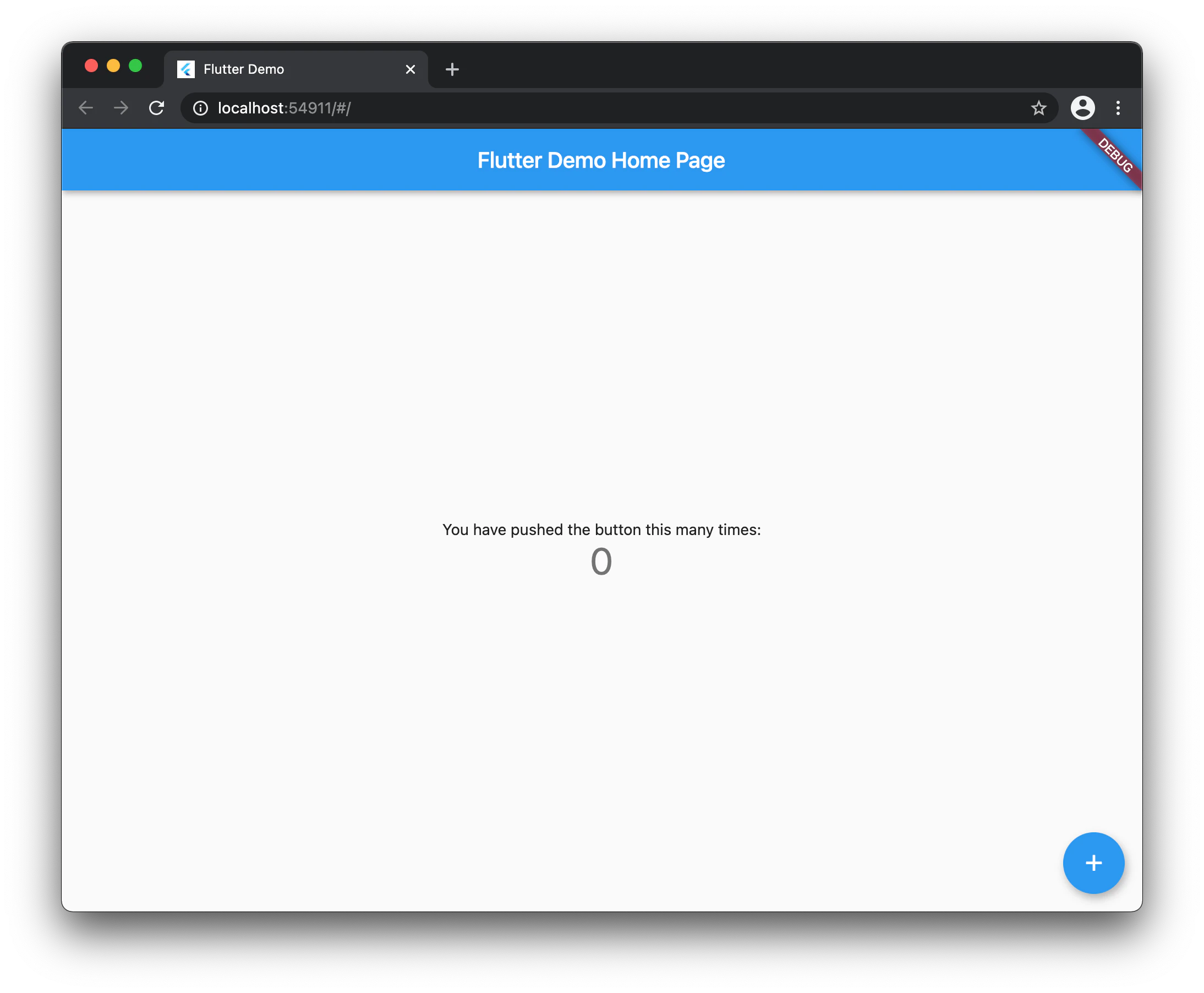Click the green maximize window button

pos(135,66)
